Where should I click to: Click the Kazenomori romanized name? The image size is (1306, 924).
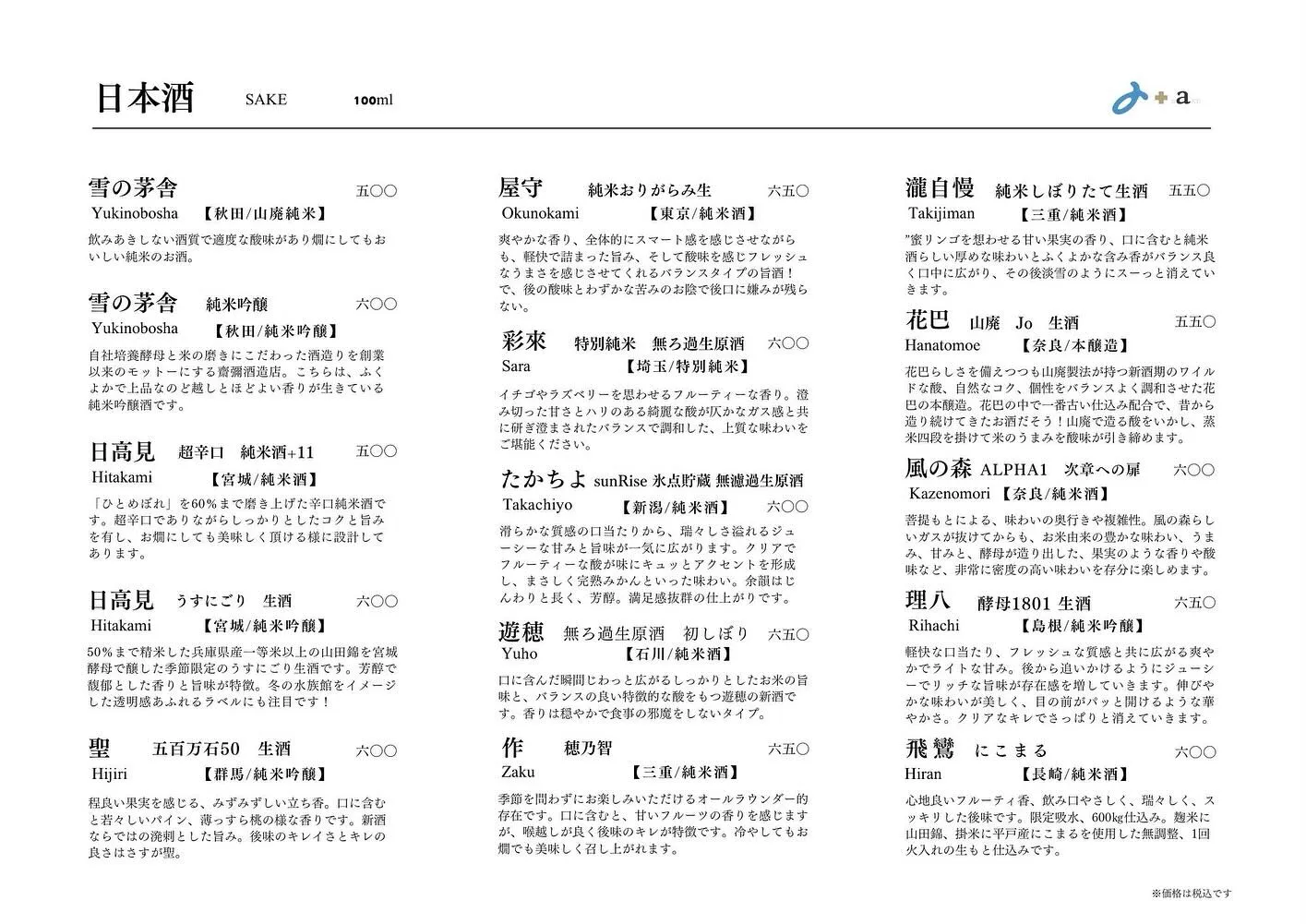point(949,494)
